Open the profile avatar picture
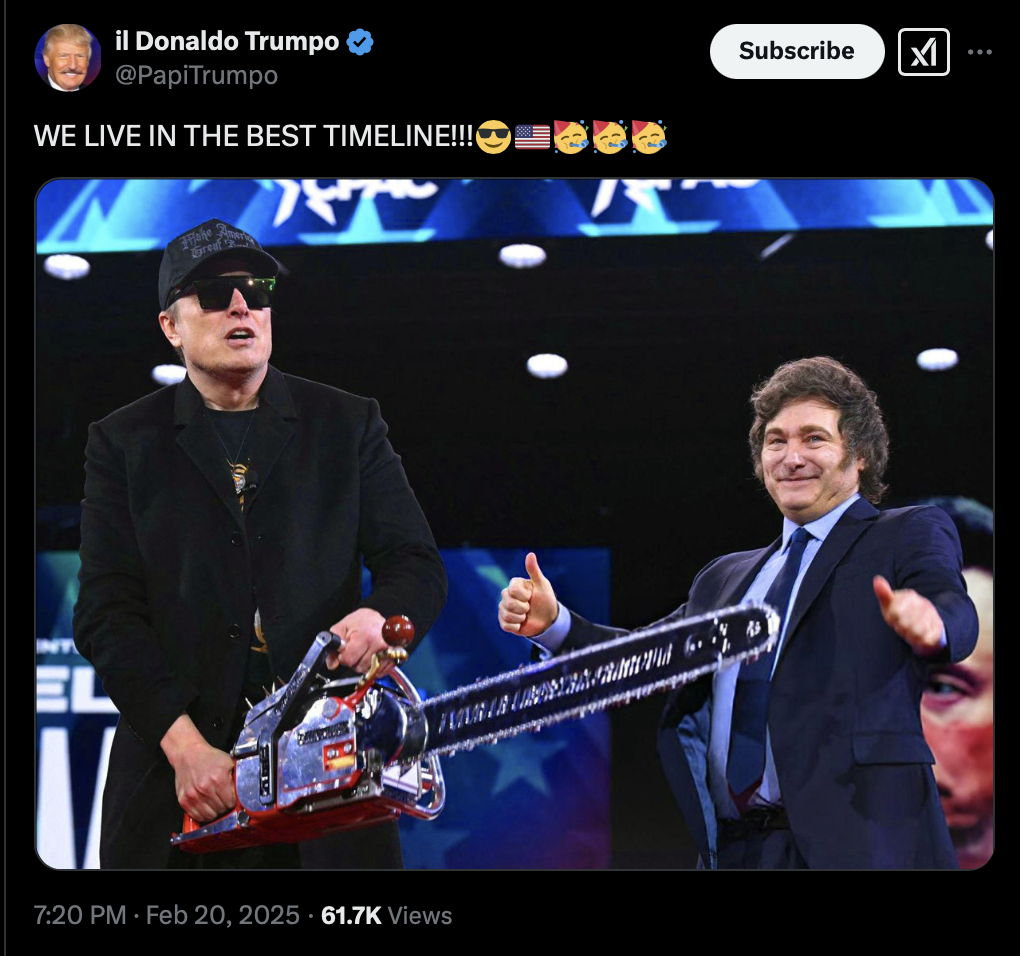The width and height of the screenshot is (1020, 956). tap(68, 57)
